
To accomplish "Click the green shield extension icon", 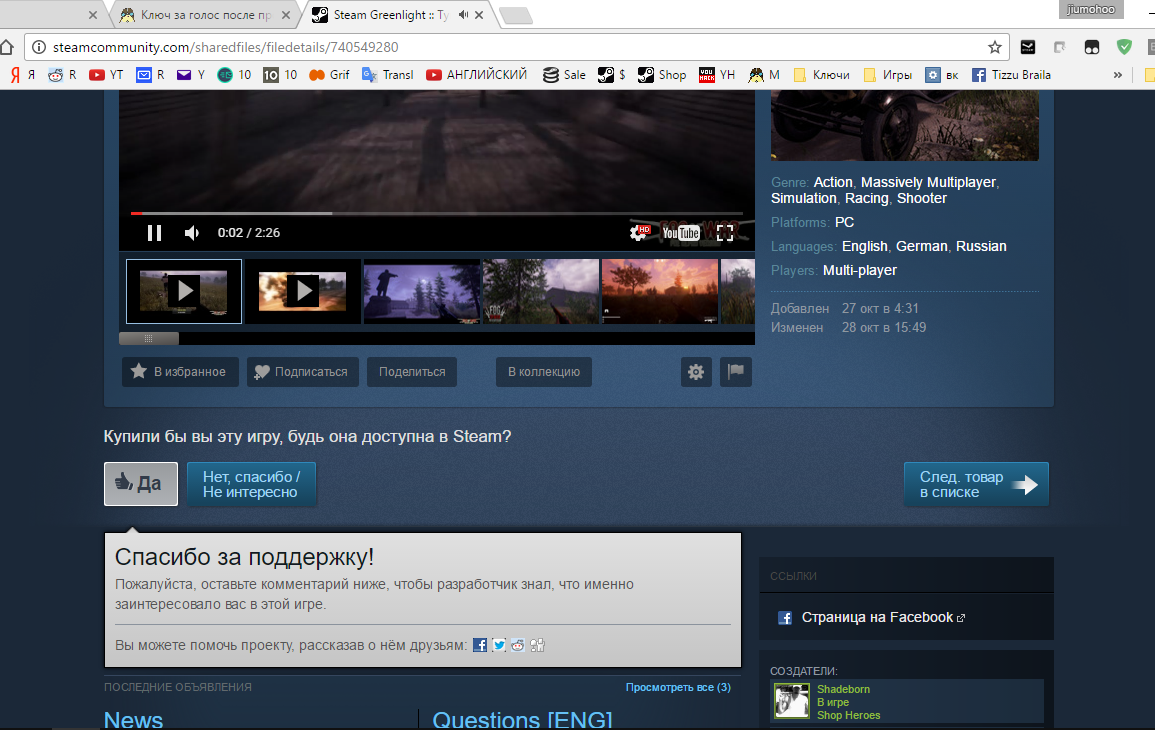I will pyautogui.click(x=1124, y=47).
